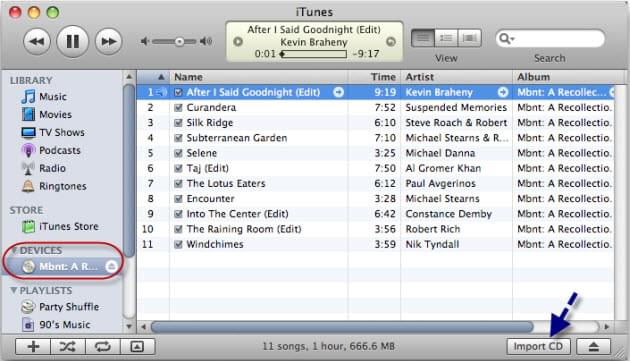This screenshot has width=630, height=361.
Task: Select The Raining Room (Edit) song
Action: tap(244, 229)
